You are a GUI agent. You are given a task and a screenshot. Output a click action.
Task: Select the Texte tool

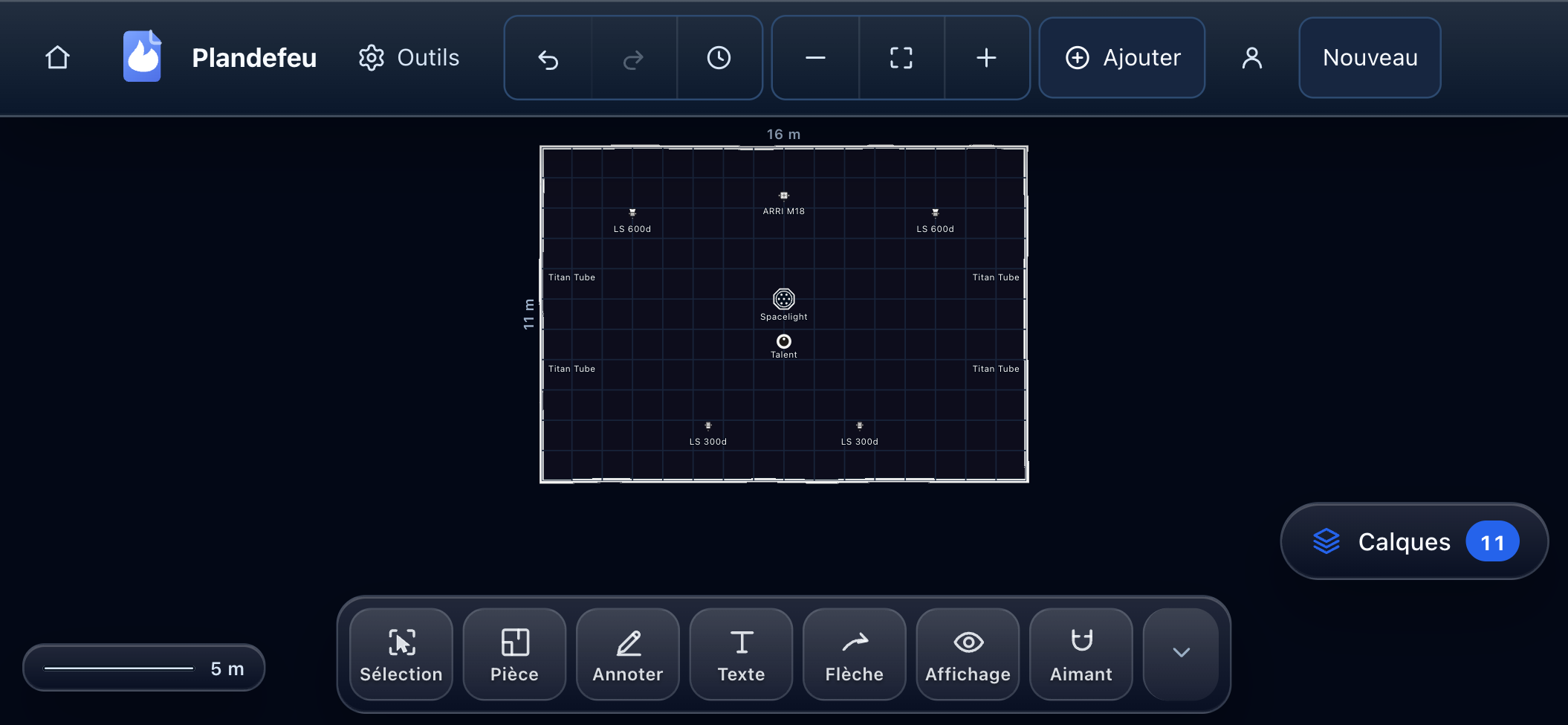point(741,654)
